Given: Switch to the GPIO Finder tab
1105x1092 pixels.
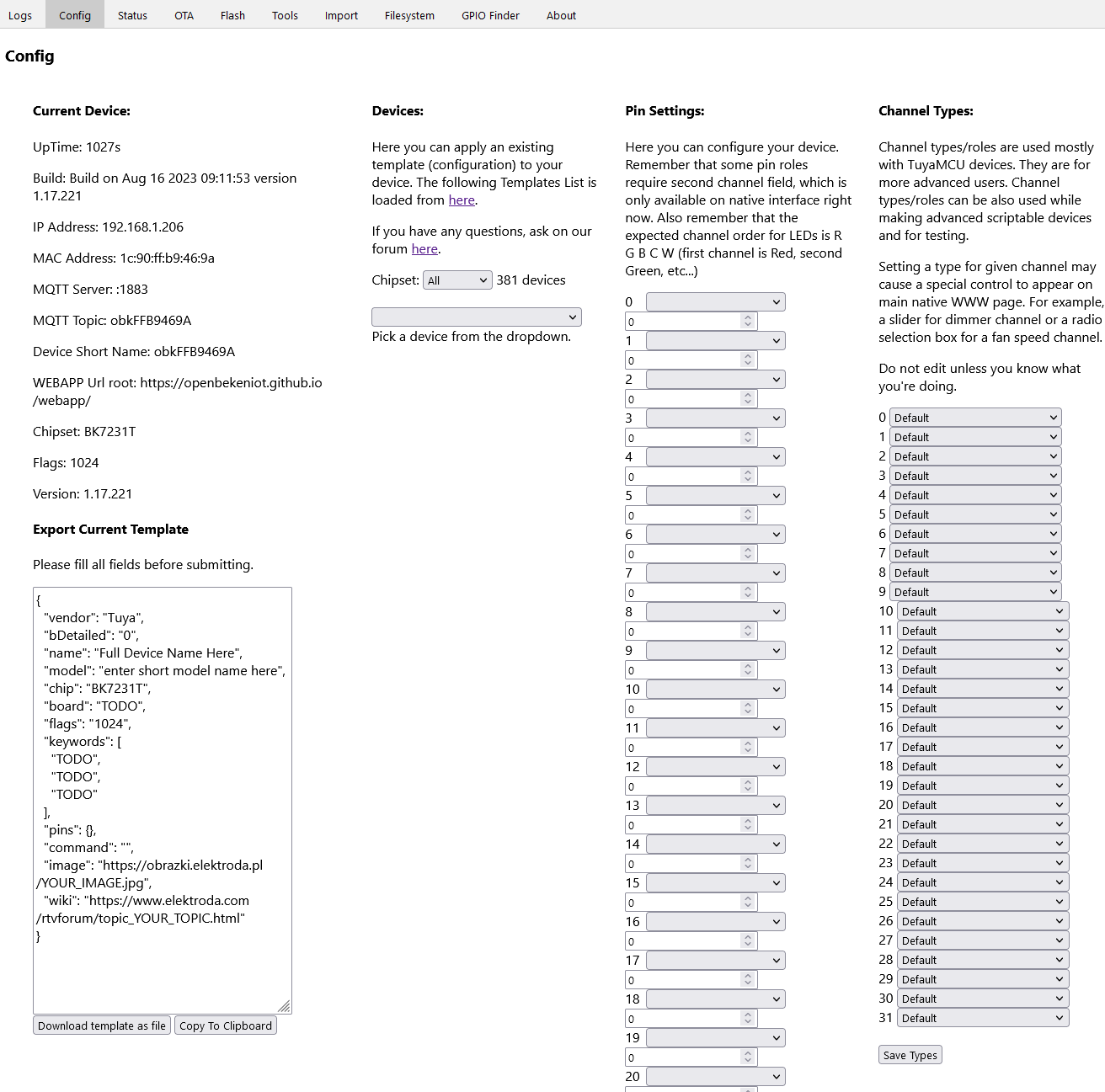Looking at the screenshot, I should click(x=490, y=15).
